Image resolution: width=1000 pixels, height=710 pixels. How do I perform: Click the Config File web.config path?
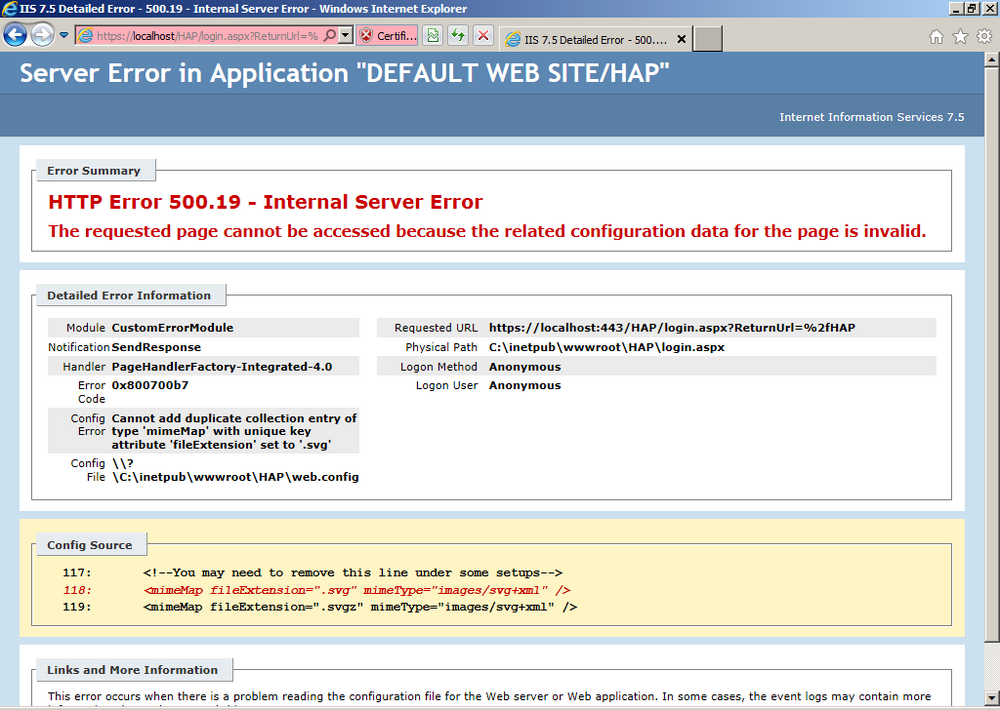[x=235, y=470]
